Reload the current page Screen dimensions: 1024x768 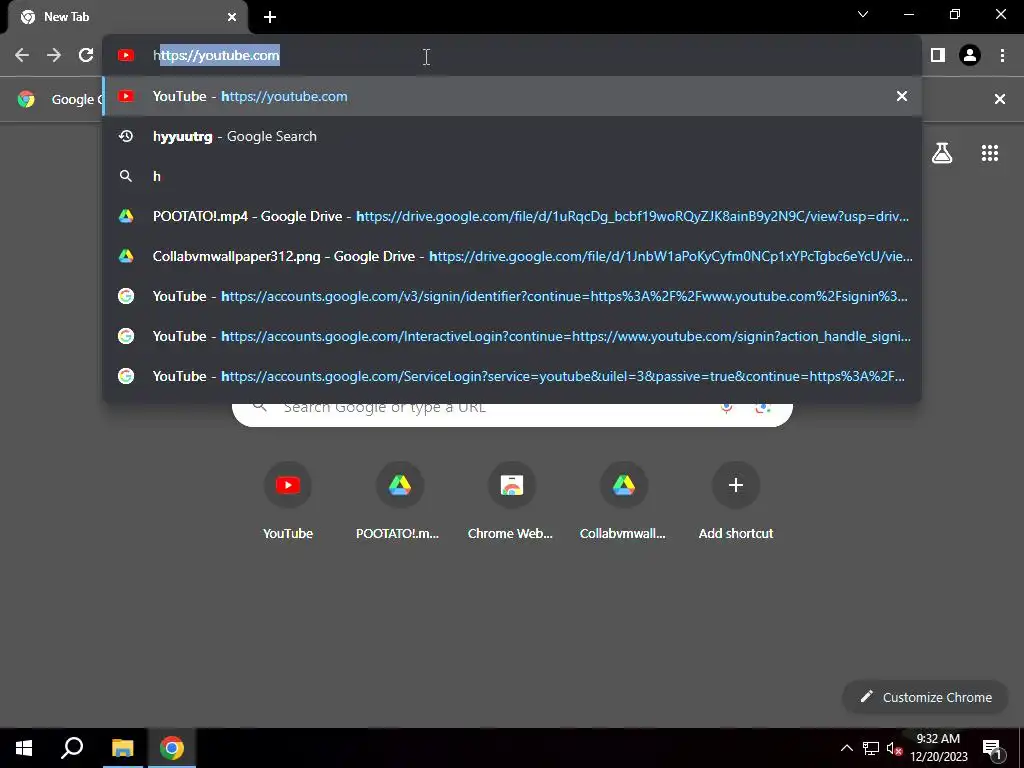[86, 56]
